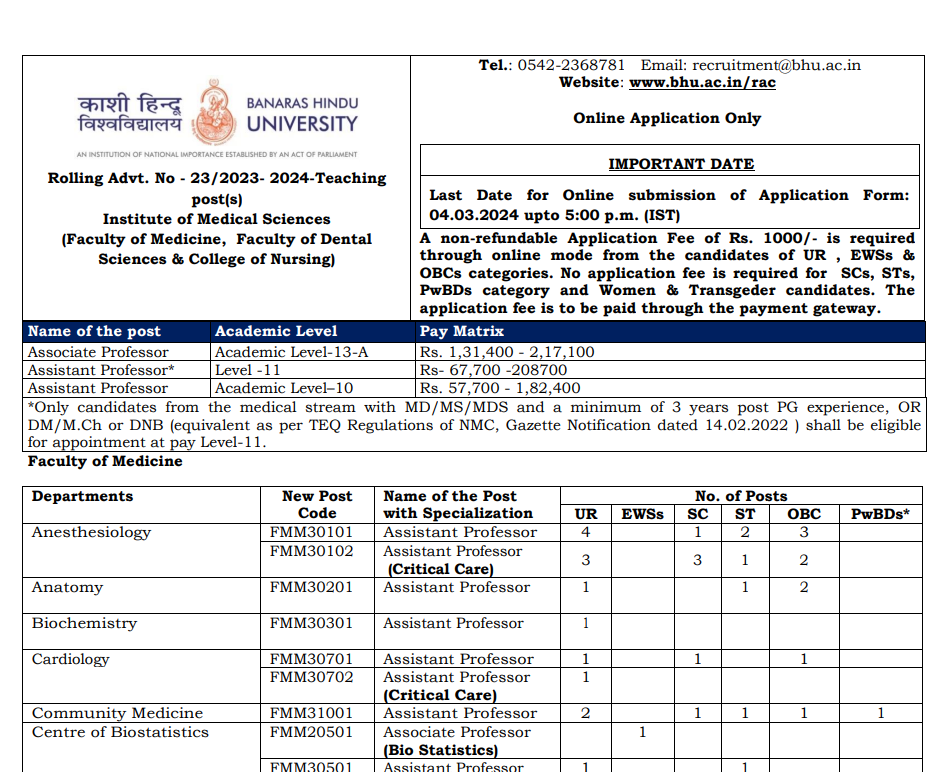Click the EWSs value 1 in the FMM20501 row

[642, 732]
